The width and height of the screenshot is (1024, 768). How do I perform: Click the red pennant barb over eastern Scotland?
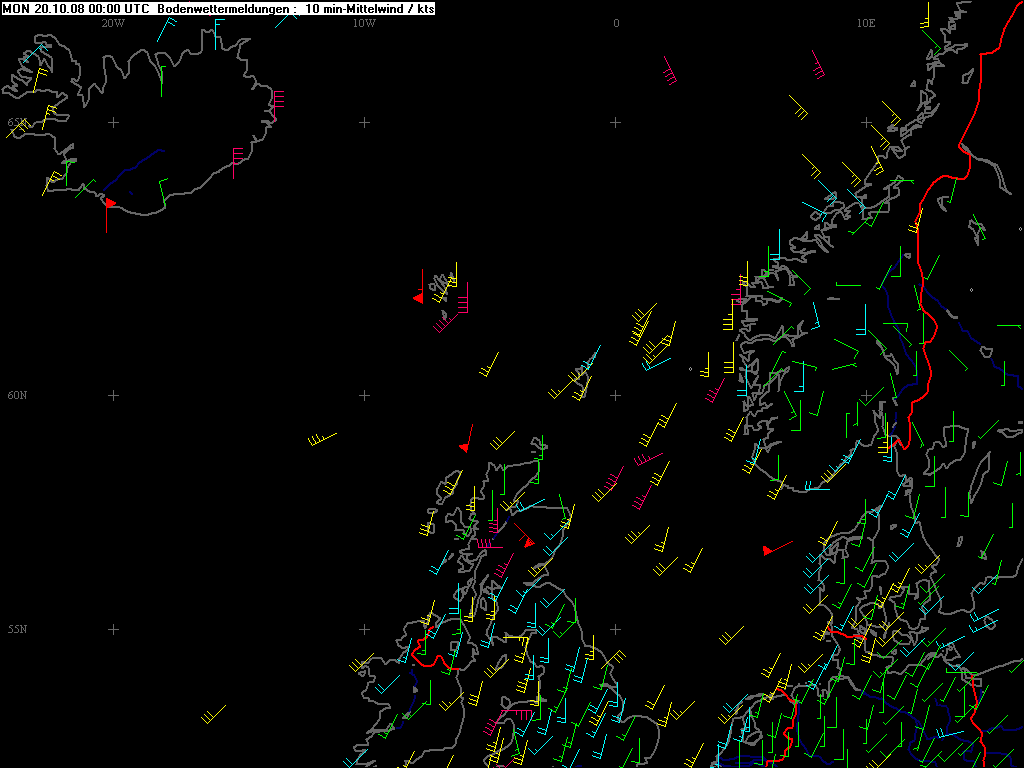click(x=524, y=536)
